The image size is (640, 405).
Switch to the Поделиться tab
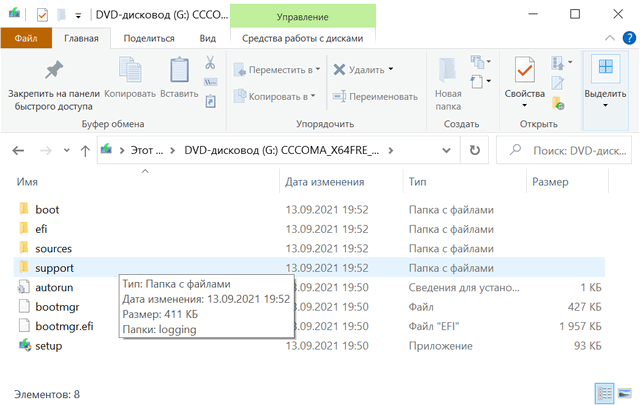149,38
